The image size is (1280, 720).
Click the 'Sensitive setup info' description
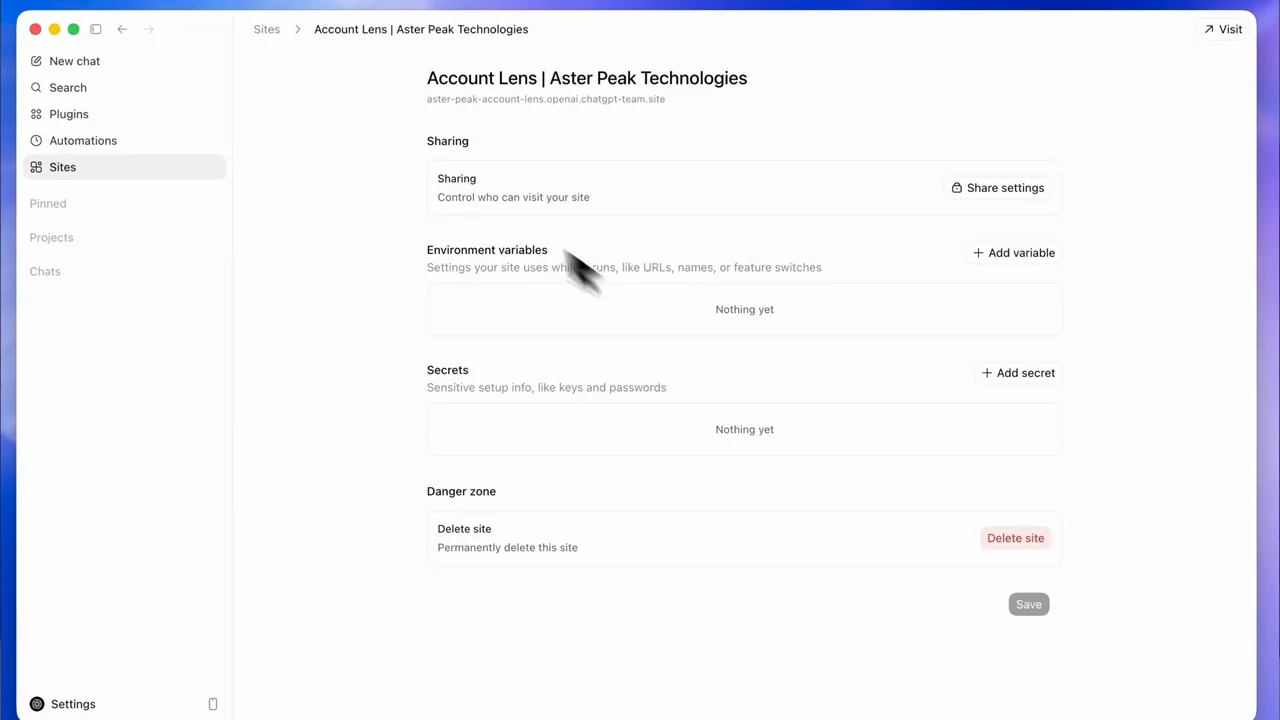pyautogui.click(x=546, y=387)
